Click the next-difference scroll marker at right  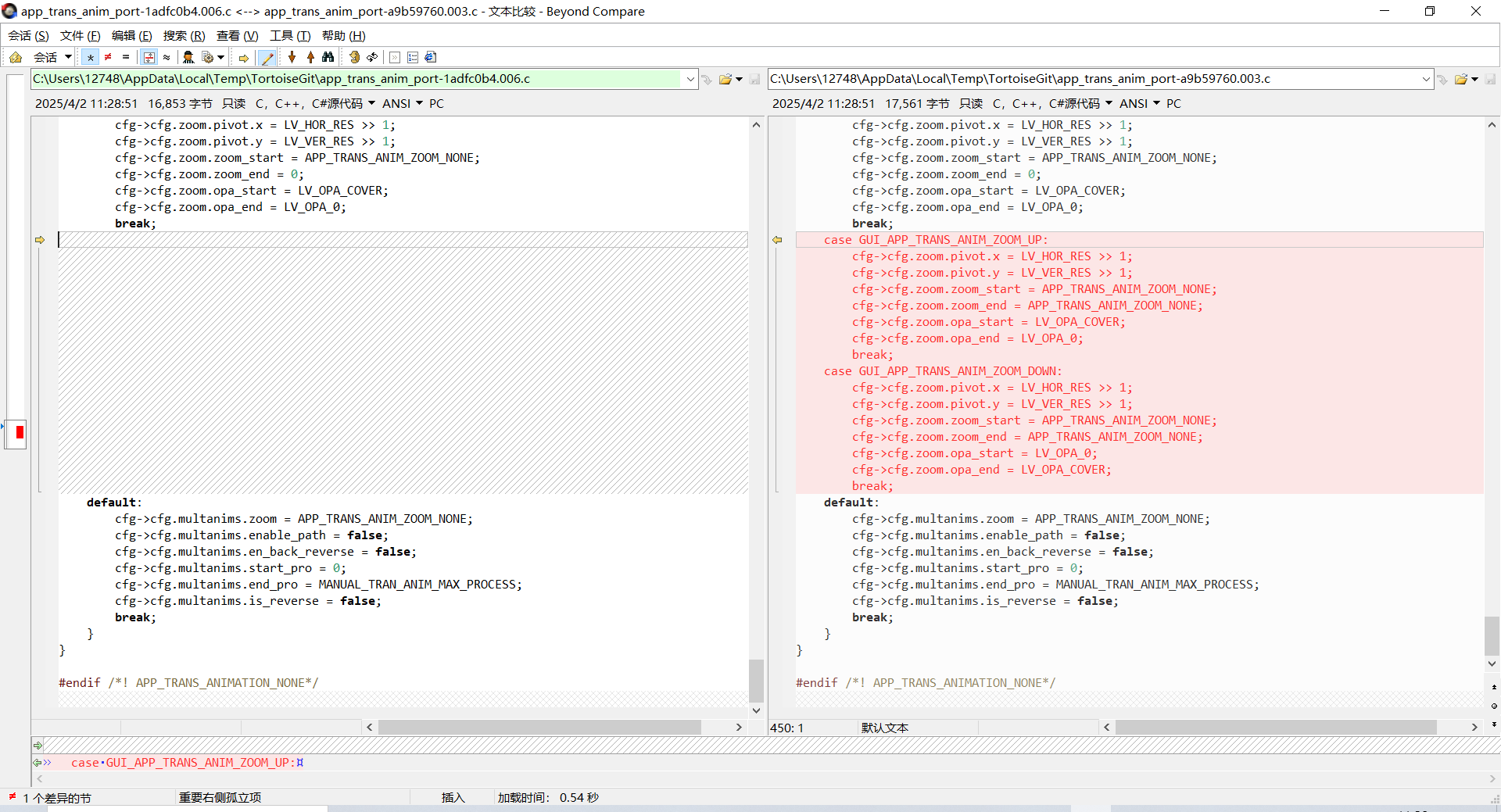click(1494, 724)
